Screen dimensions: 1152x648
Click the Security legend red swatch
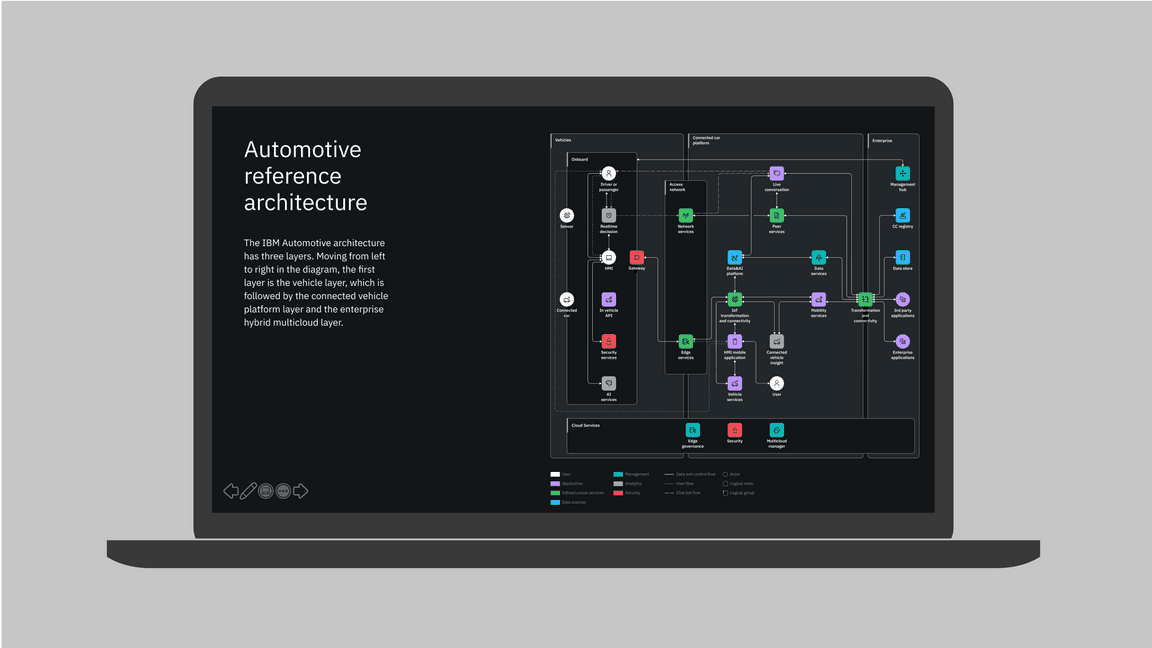pyautogui.click(x=618, y=493)
